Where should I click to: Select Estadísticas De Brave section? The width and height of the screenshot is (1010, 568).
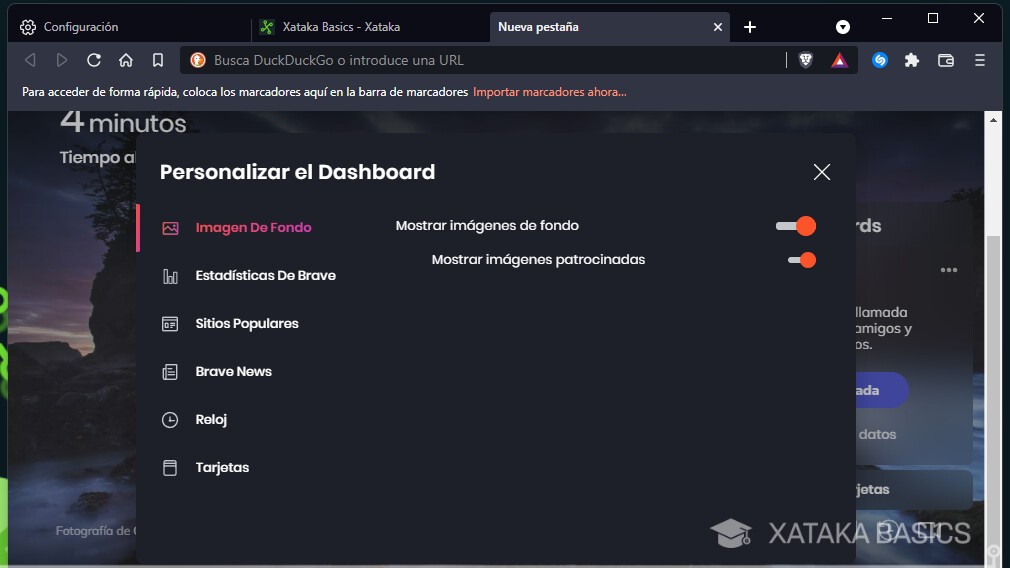pos(265,275)
